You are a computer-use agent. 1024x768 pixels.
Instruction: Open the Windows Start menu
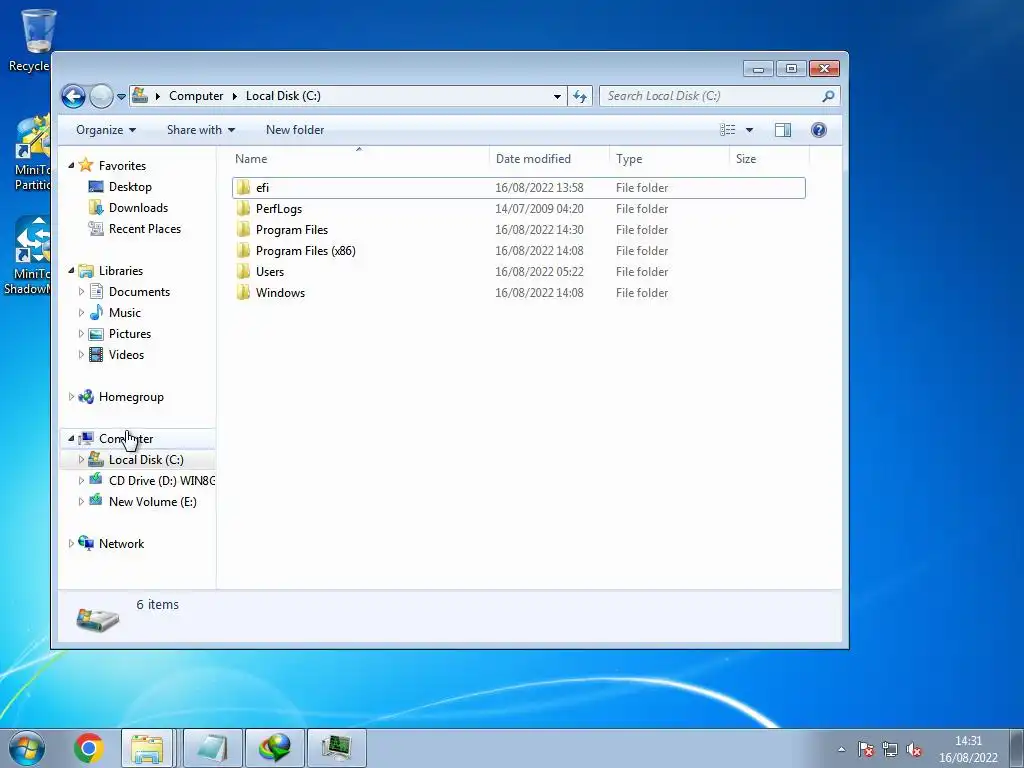click(26, 748)
